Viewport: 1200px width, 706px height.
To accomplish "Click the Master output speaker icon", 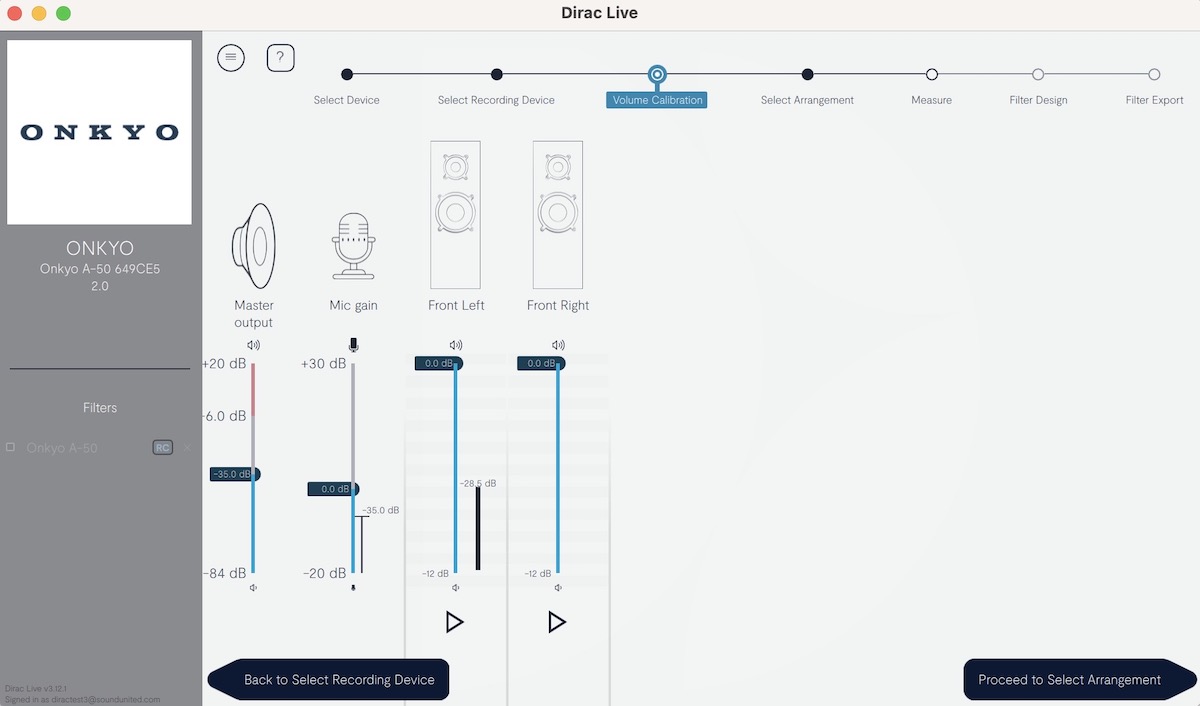I will pos(253,246).
